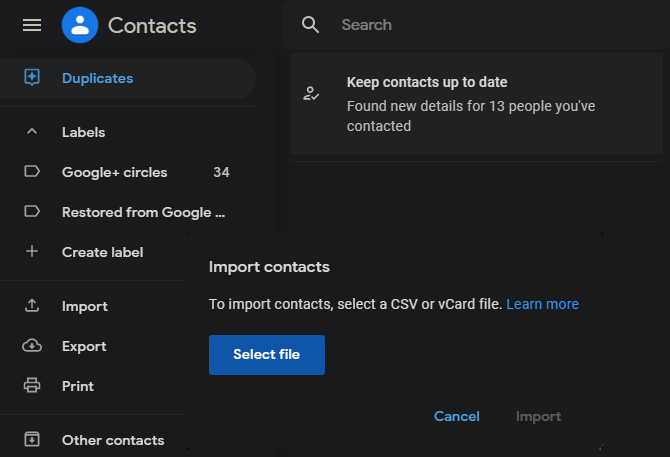The height and width of the screenshot is (457, 670).
Task: Click the Google+ circles label icon
Action: 32,172
